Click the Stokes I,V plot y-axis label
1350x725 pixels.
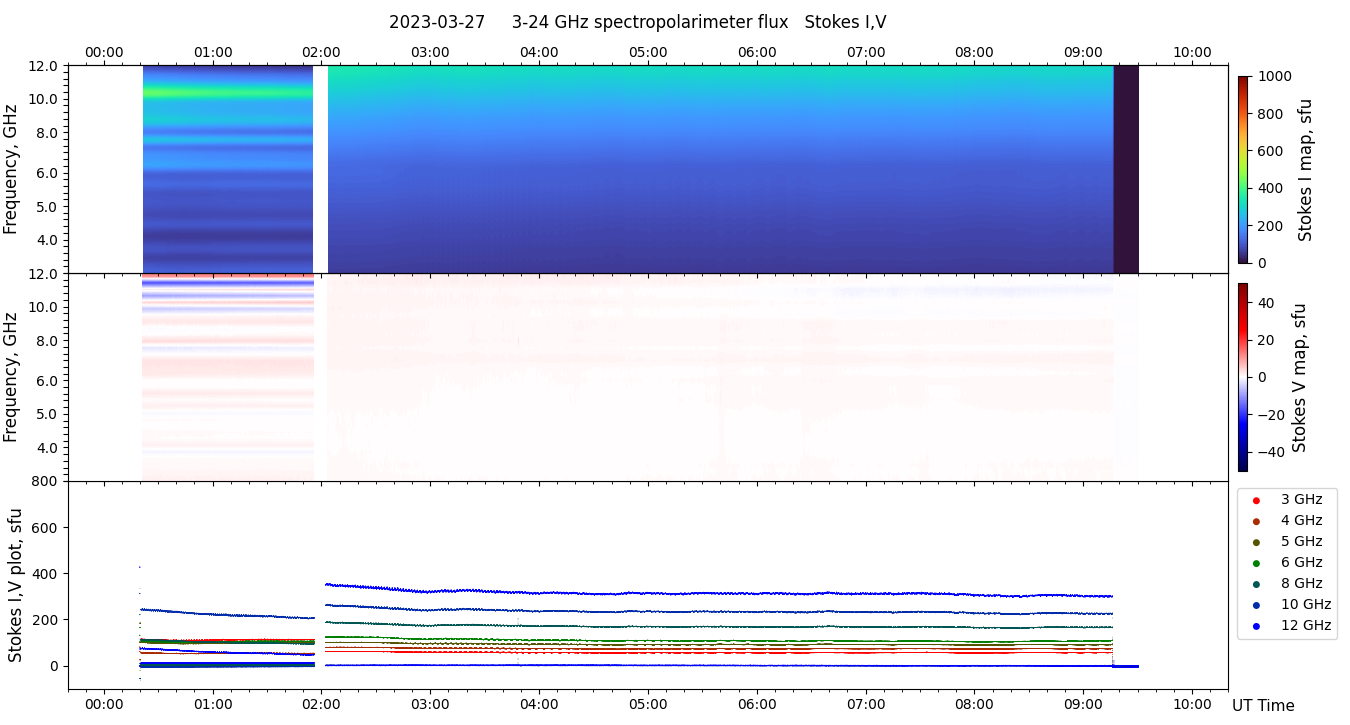(15, 585)
